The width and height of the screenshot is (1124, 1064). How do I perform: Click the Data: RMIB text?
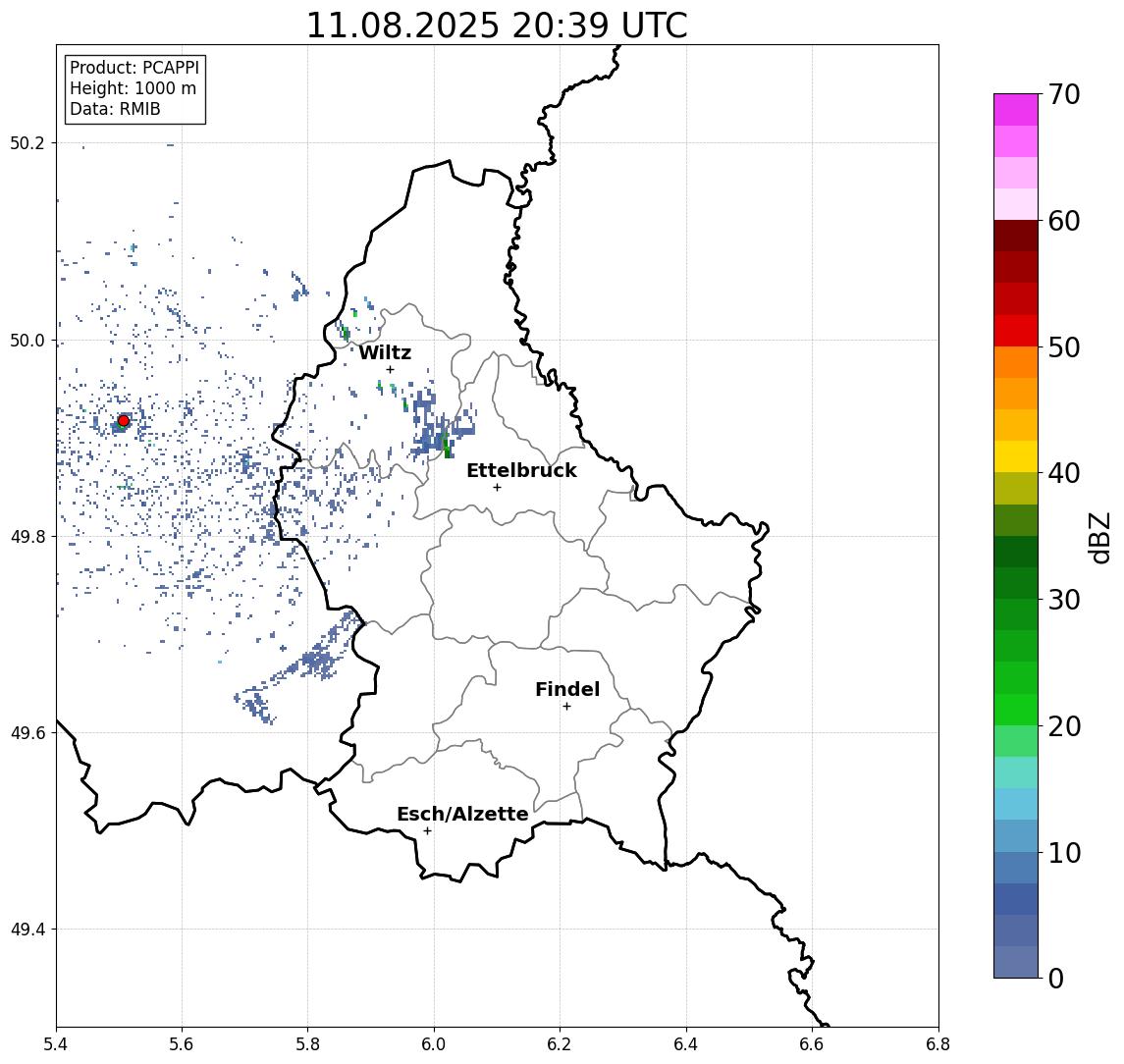[115, 109]
